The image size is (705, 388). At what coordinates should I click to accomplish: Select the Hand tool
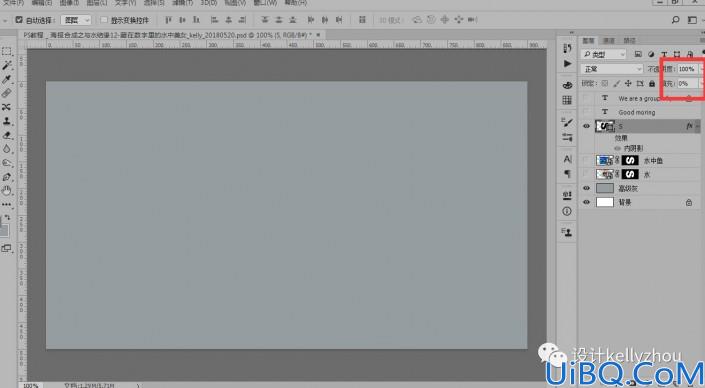7,191
